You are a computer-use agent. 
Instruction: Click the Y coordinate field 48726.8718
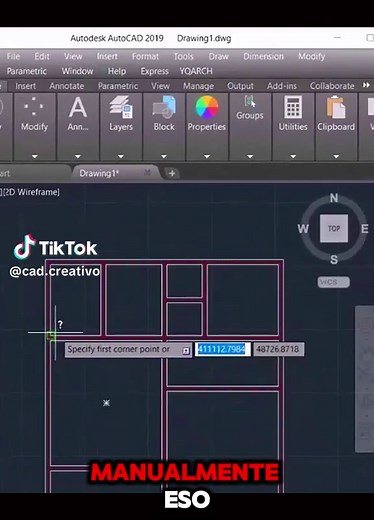click(278, 349)
